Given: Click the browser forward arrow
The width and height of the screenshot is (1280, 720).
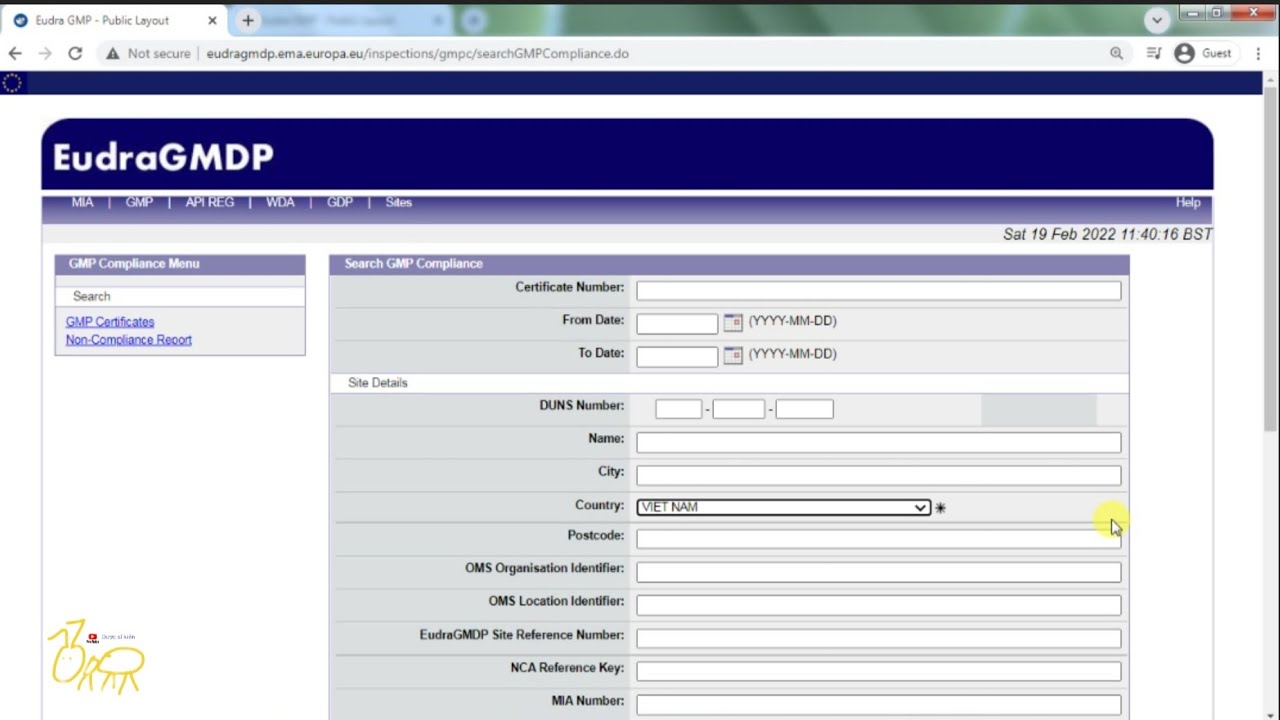Looking at the screenshot, I should point(44,53).
